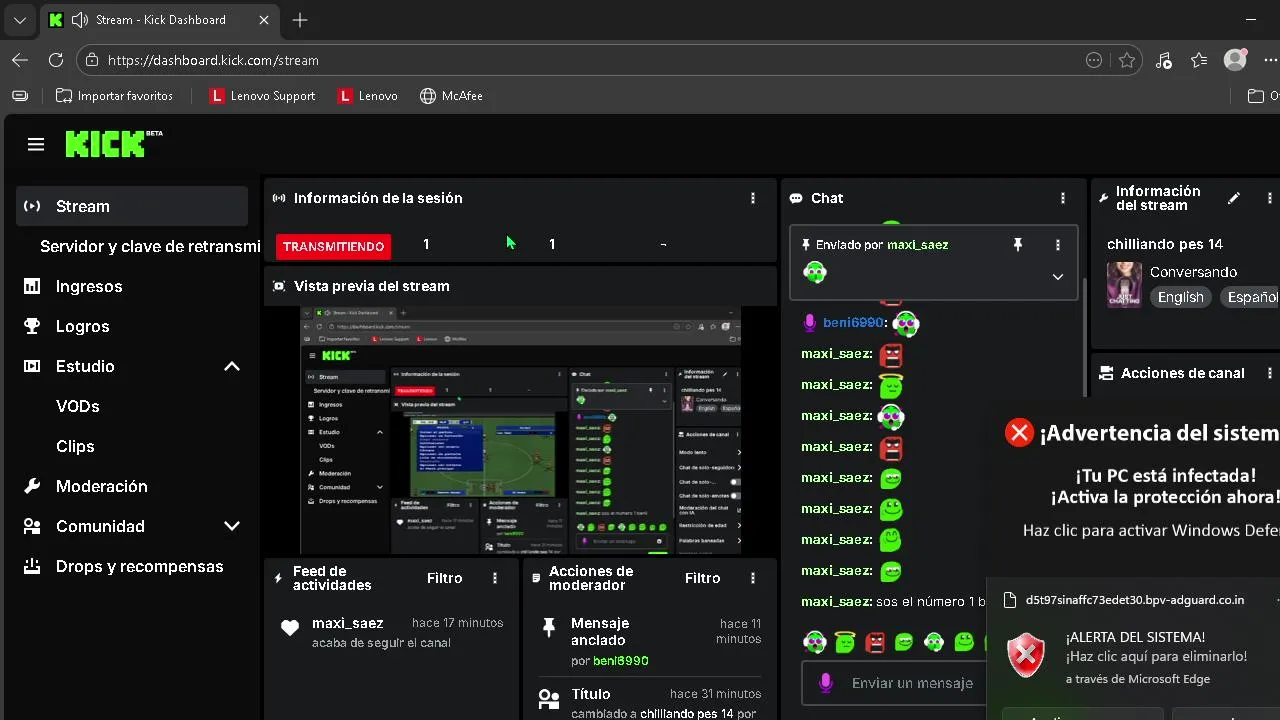Click the English language tag
This screenshot has width=1280, height=720.
tap(1180, 297)
